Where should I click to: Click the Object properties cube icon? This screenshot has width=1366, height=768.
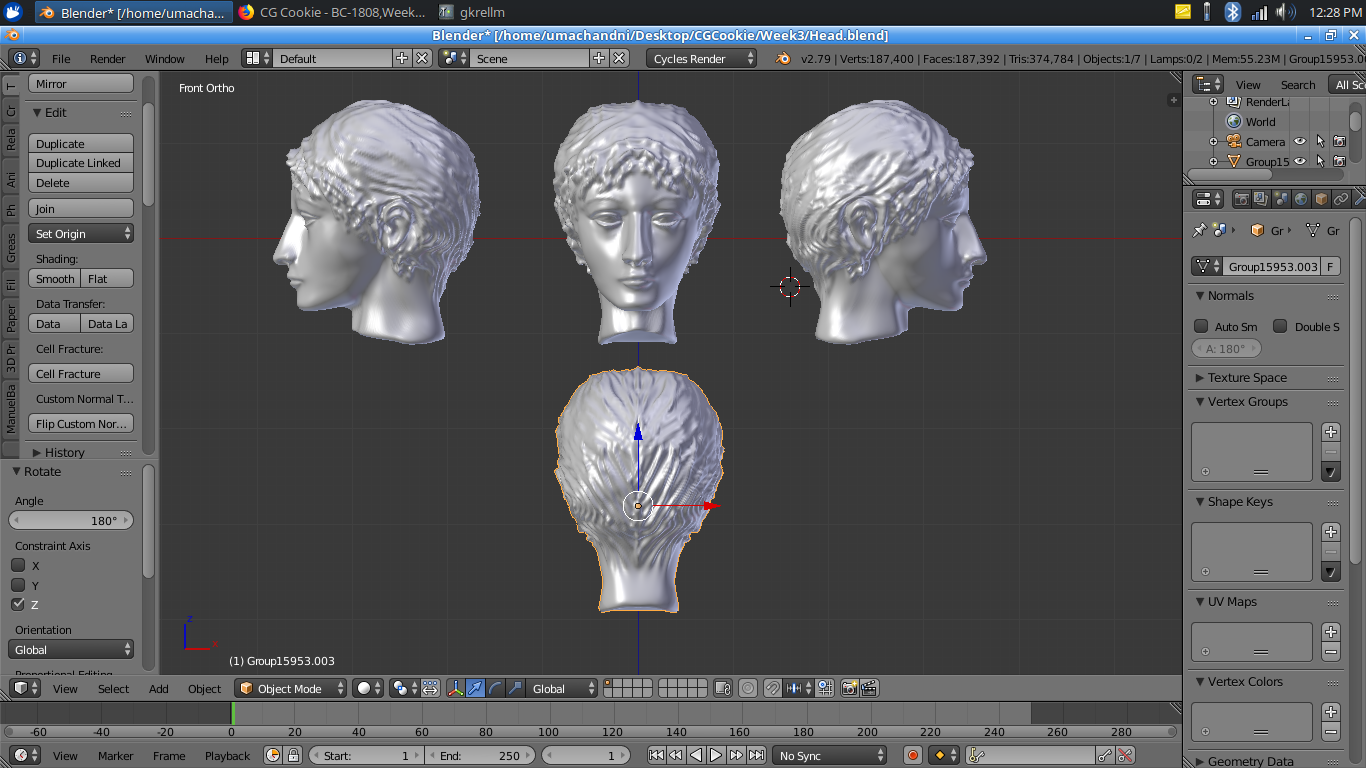1321,199
